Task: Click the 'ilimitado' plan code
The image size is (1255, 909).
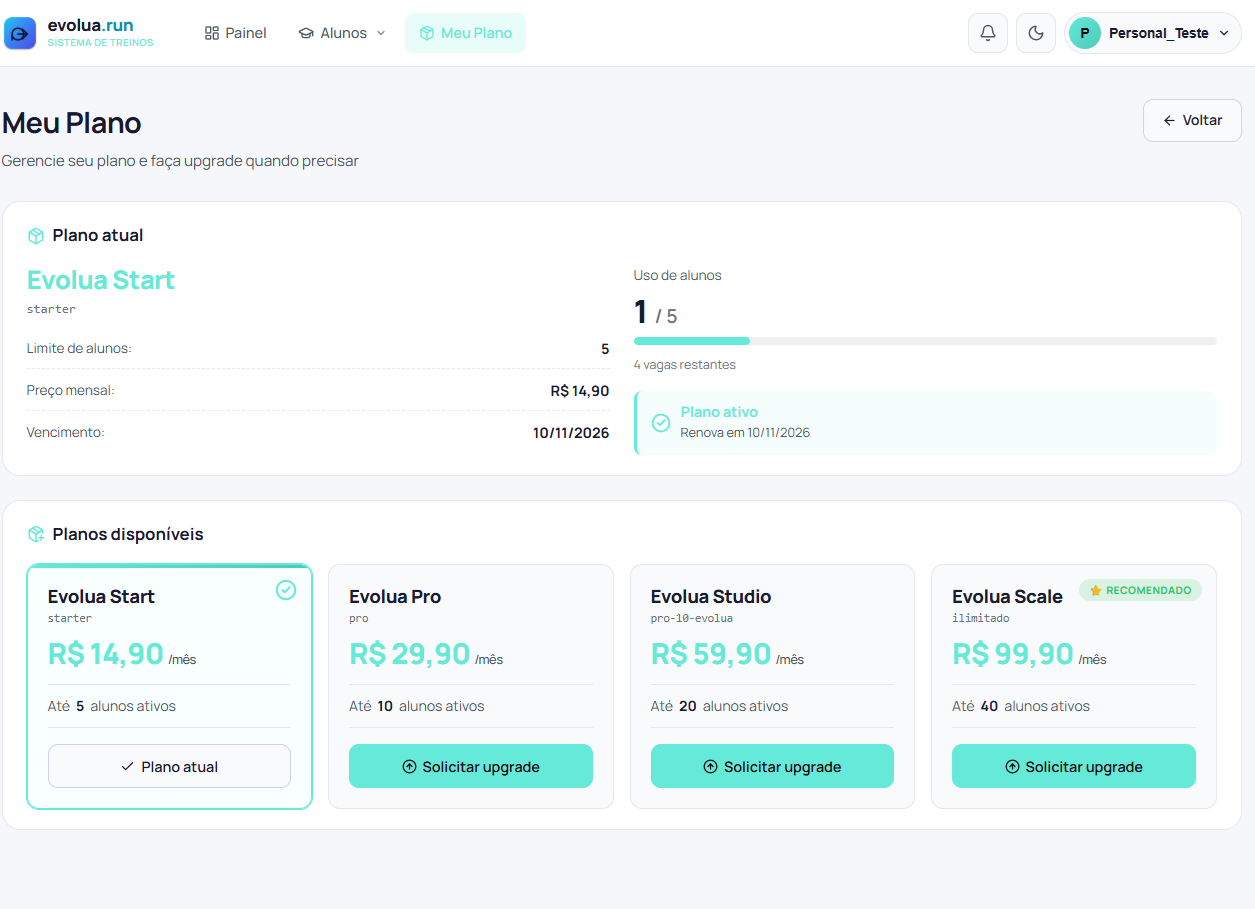Action: click(x=981, y=619)
